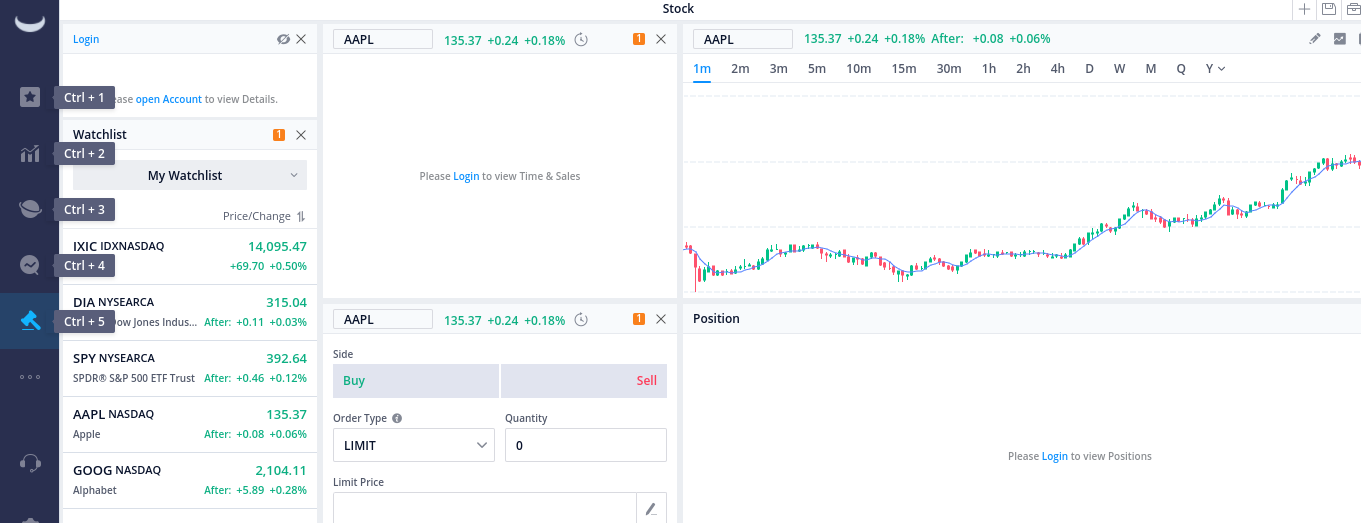This screenshot has height=523, width=1361.
Task: Click Time & Sales orange link-group badge
Action: [639, 39]
